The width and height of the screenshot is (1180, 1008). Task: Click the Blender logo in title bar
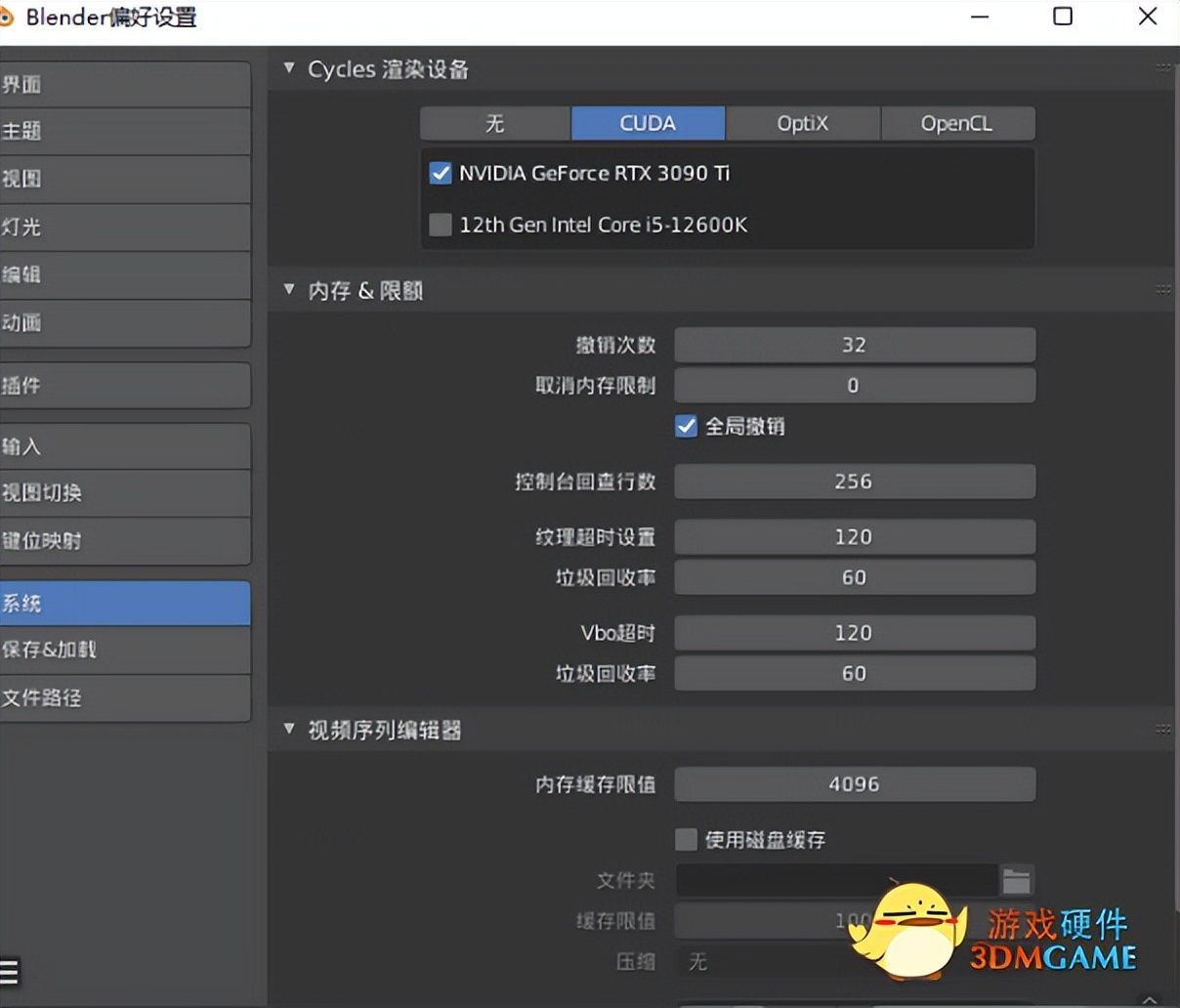click(x=7, y=17)
